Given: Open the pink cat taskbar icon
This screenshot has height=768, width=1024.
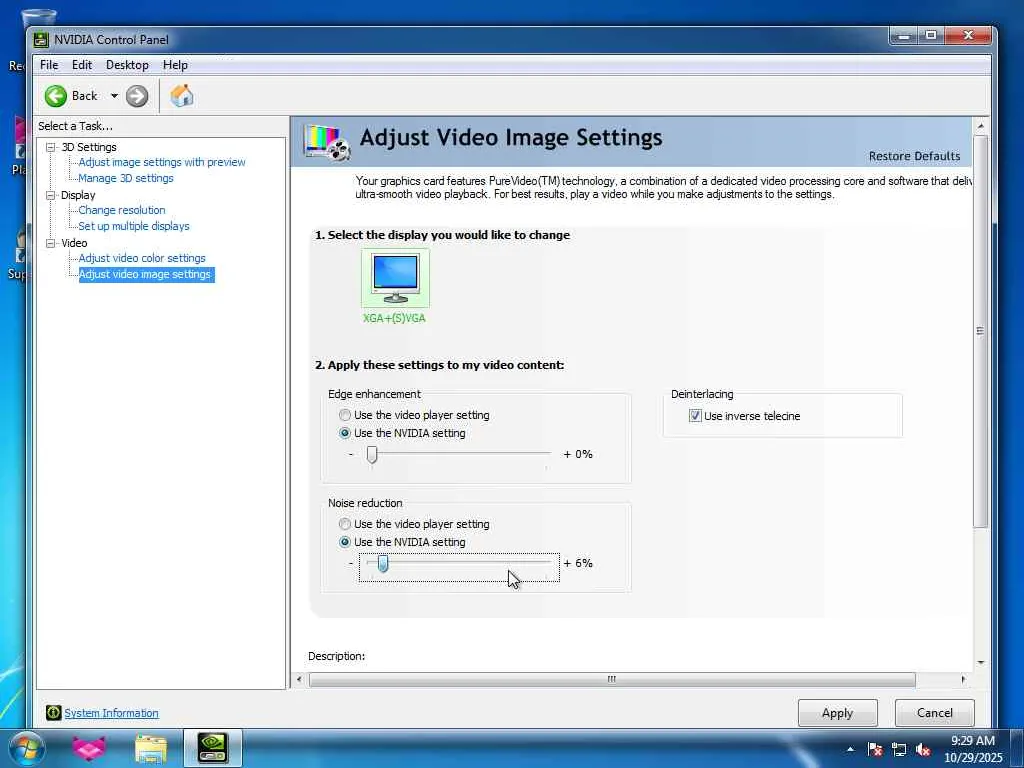Looking at the screenshot, I should coord(89,748).
